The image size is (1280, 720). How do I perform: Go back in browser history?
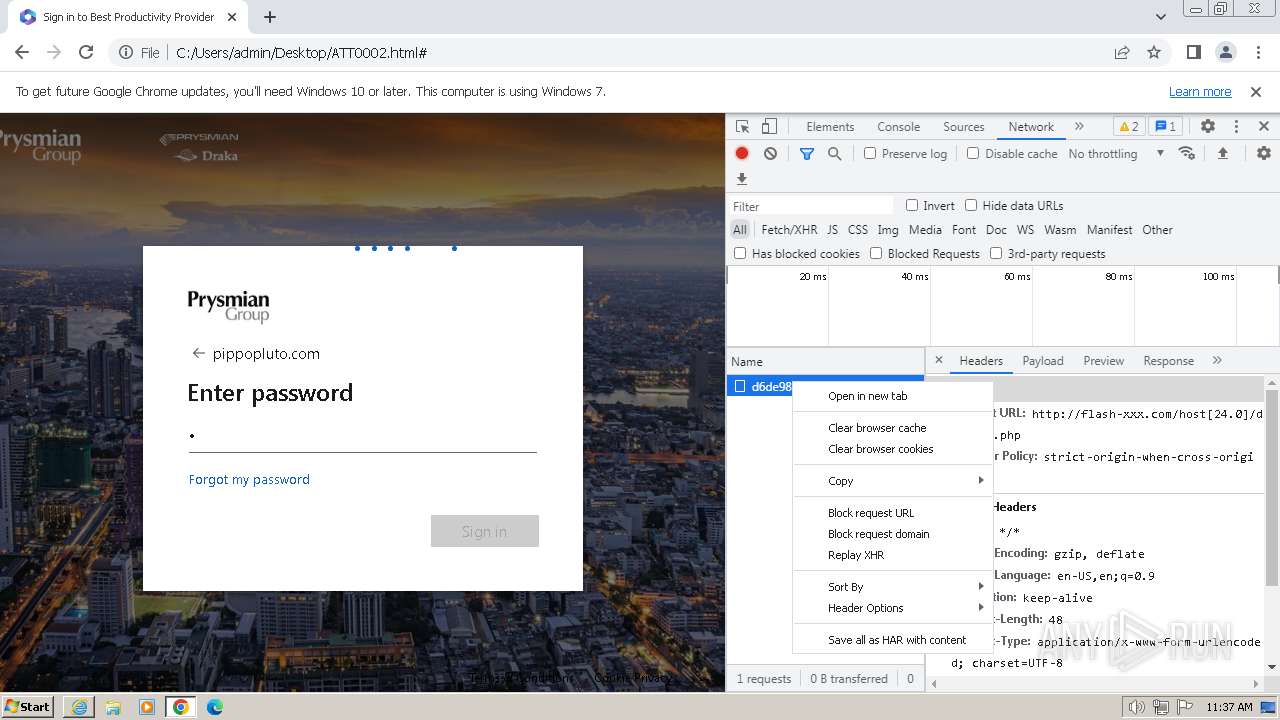tap(22, 53)
